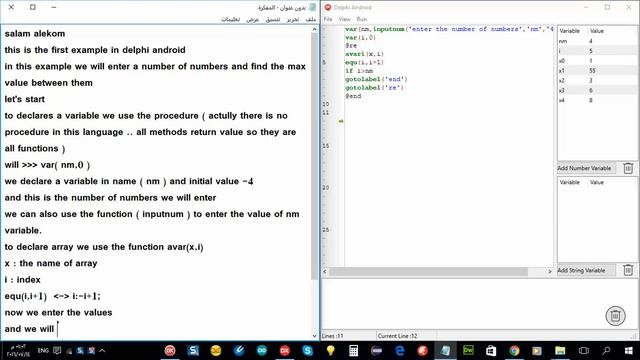Click the var(i,0) code line
The height and width of the screenshot is (360, 640).
pos(360,38)
